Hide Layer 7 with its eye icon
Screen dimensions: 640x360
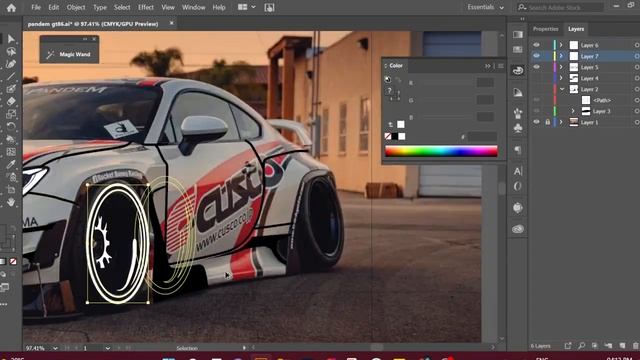coord(536,56)
